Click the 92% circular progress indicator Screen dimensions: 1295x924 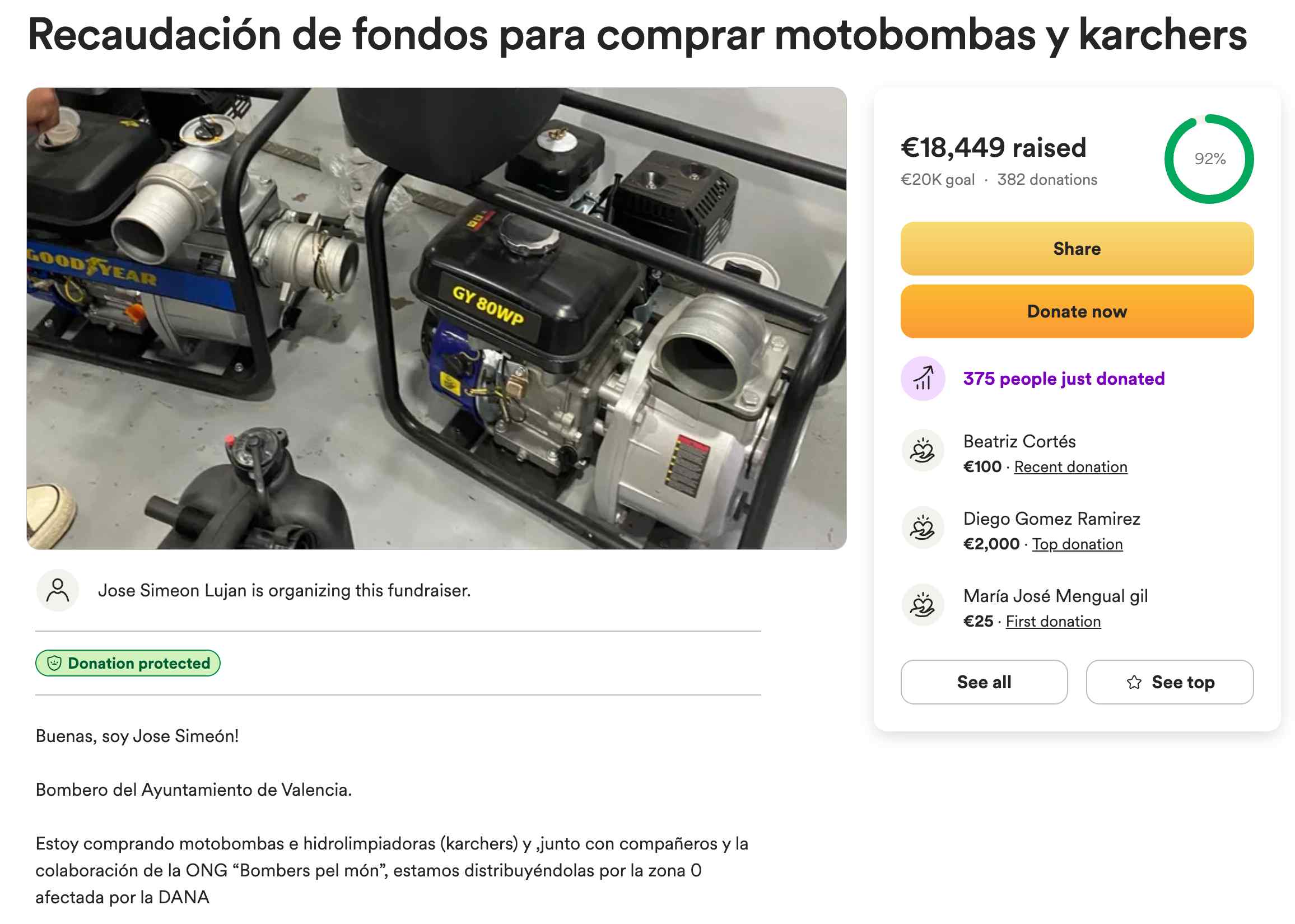1209,158
